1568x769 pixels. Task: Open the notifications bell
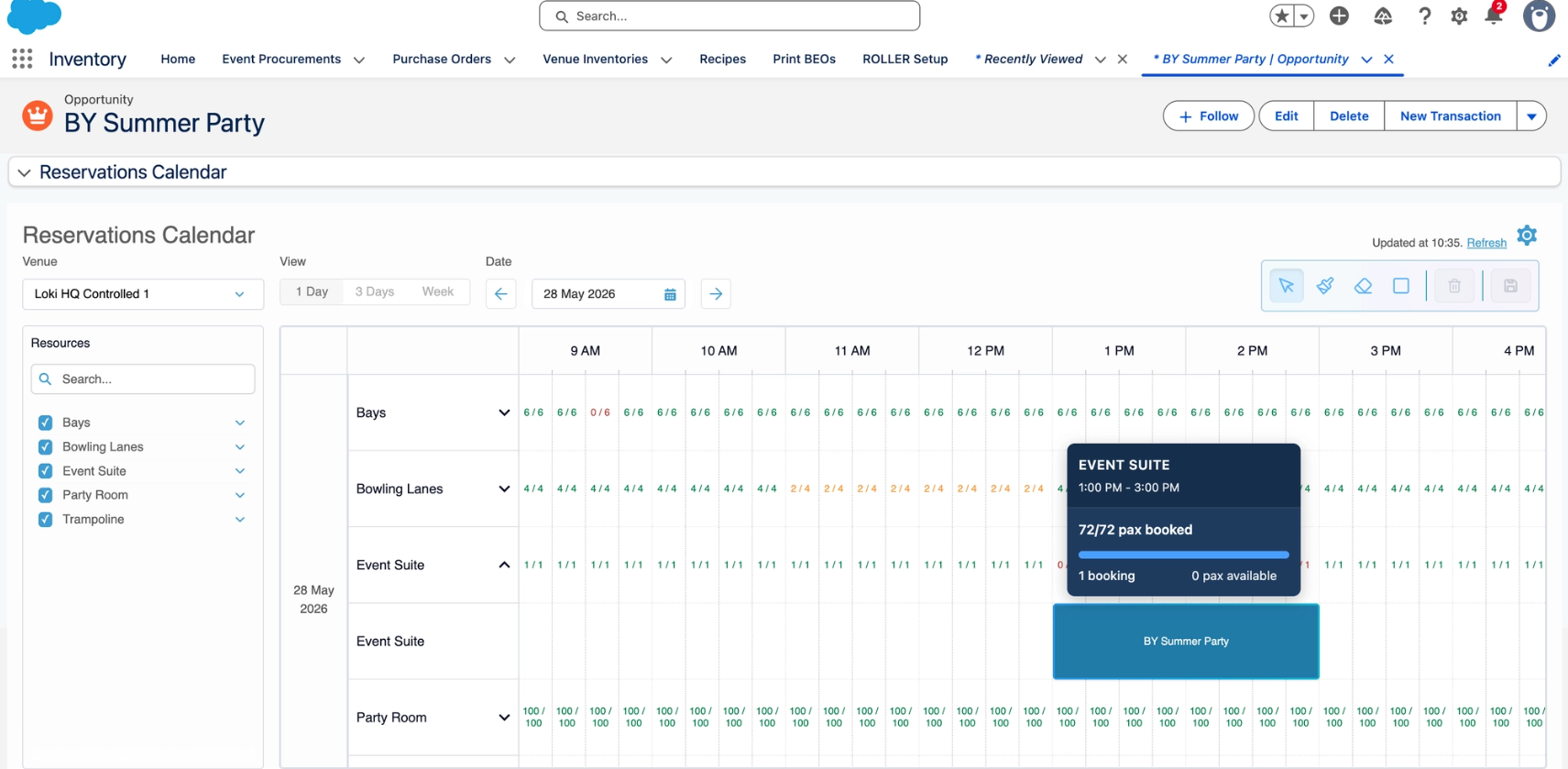[x=1494, y=16]
